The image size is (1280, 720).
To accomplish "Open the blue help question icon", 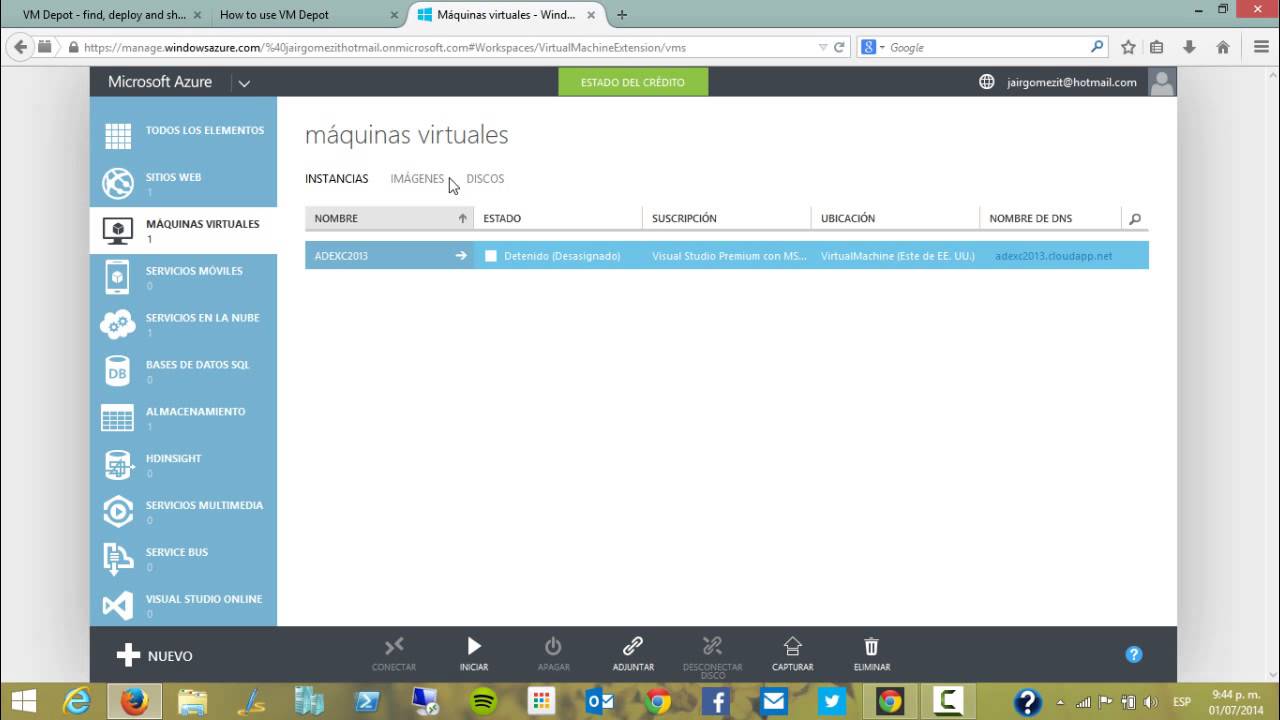I will coord(1134,654).
